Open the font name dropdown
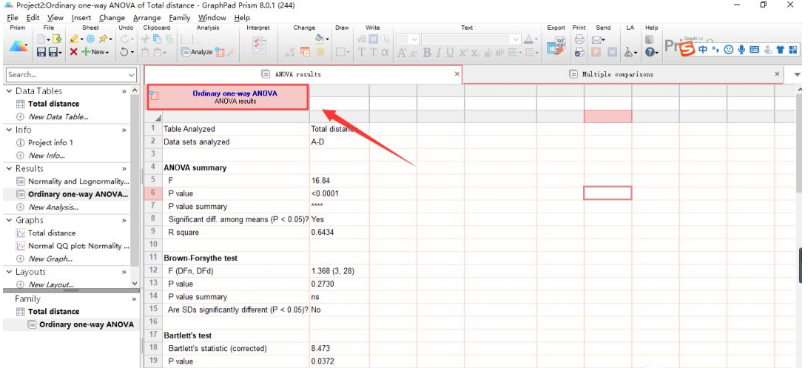This screenshot has height=368, width=808. point(516,39)
